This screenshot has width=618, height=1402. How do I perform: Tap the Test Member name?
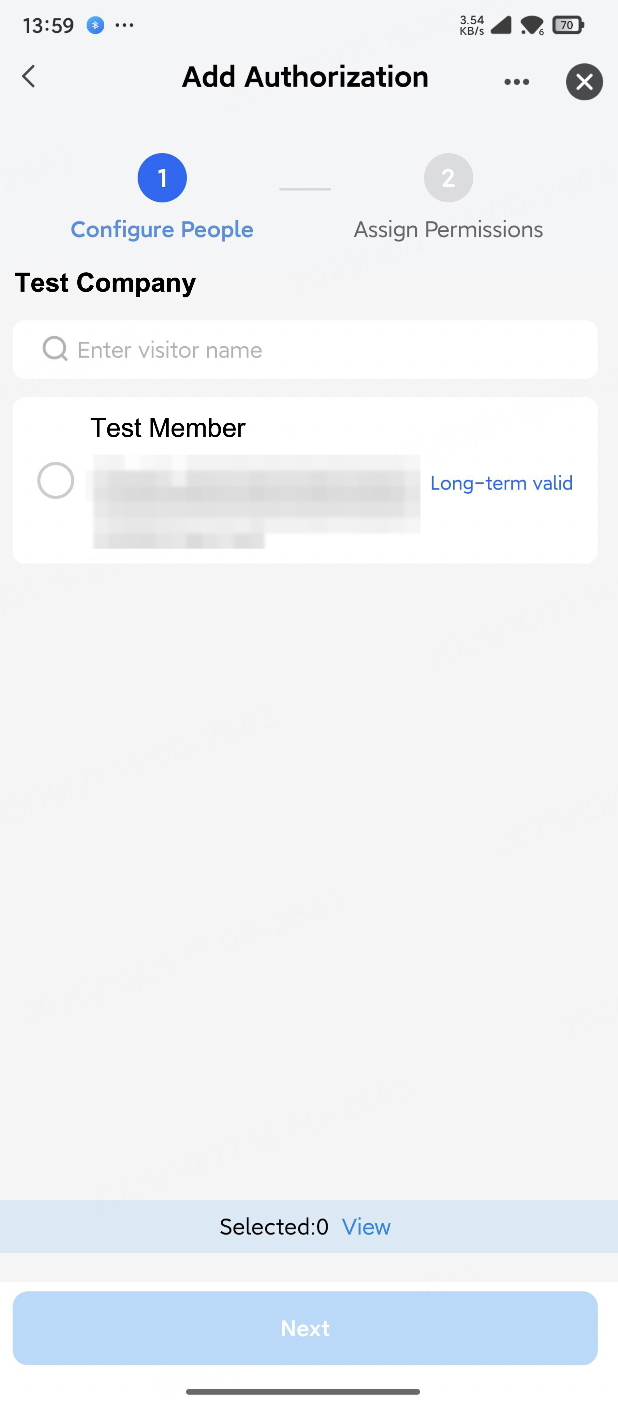point(168,428)
